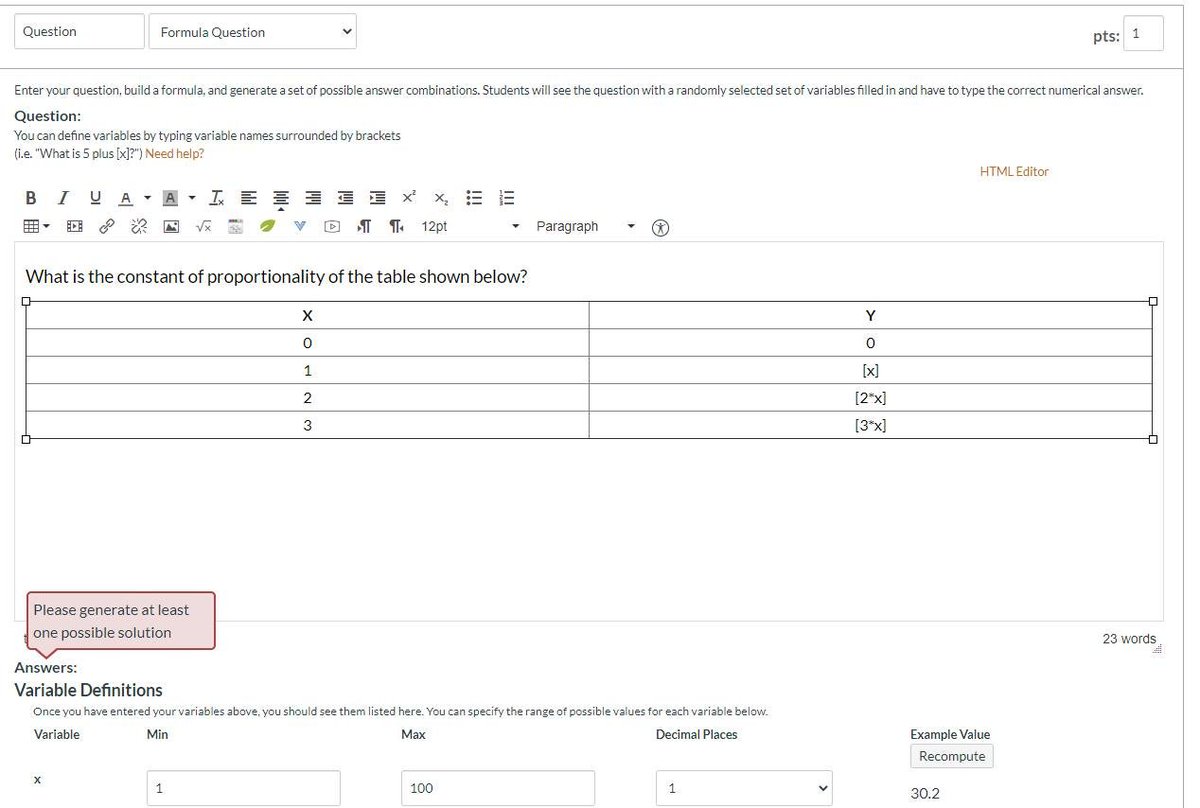Toggle italic formatting
The width and height of the screenshot is (1200, 808).
[63, 198]
